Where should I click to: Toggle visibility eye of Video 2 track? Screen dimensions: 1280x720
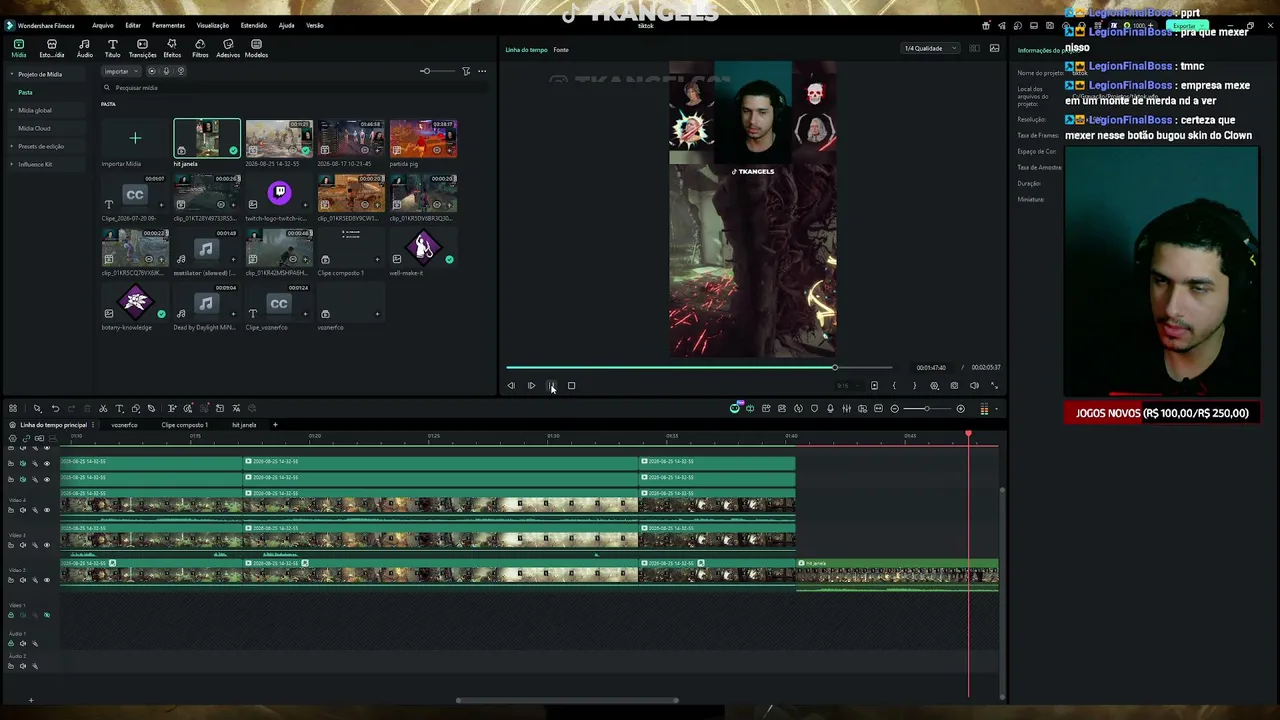pos(46,580)
